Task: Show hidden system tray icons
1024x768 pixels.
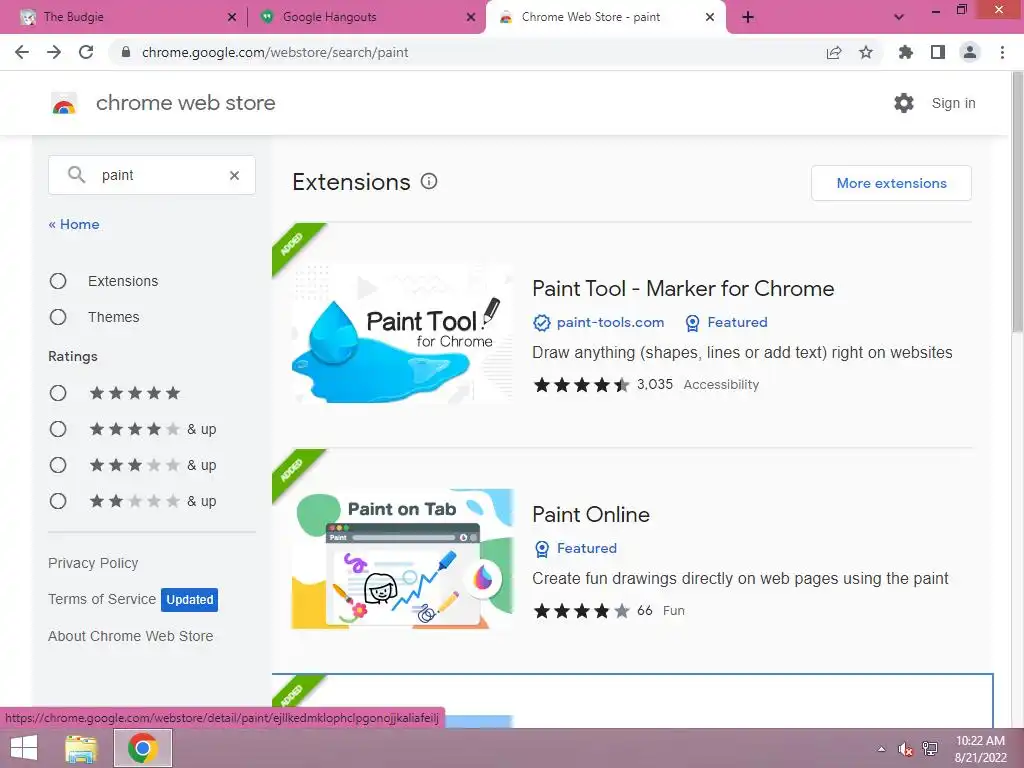Action: [x=882, y=749]
